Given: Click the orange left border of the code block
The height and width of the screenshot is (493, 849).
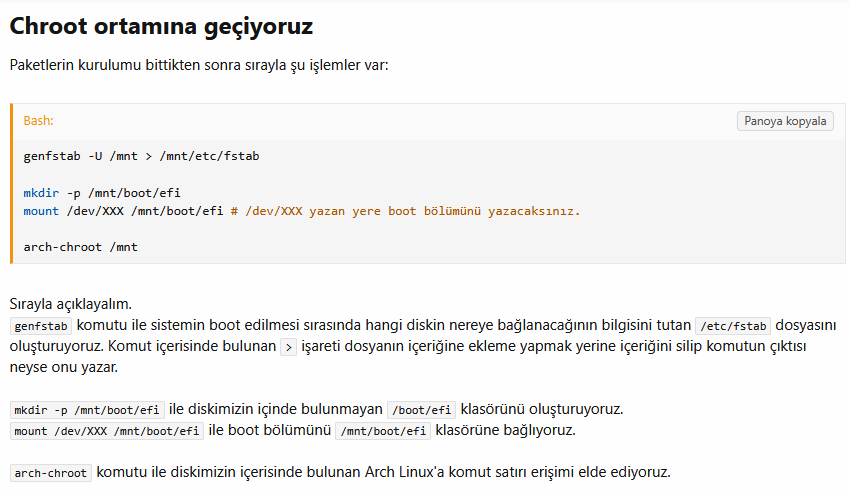Looking at the screenshot, I should (12, 183).
